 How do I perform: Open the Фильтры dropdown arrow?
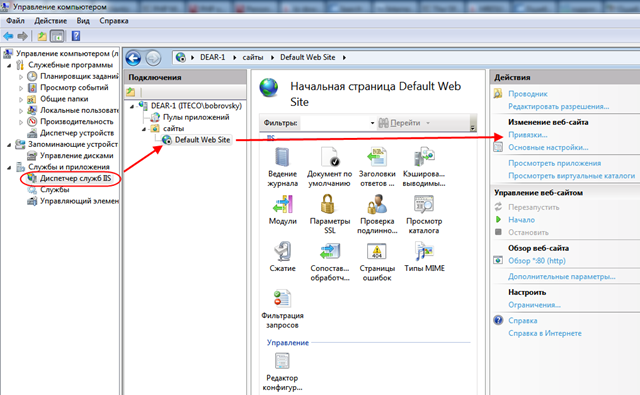click(372, 123)
